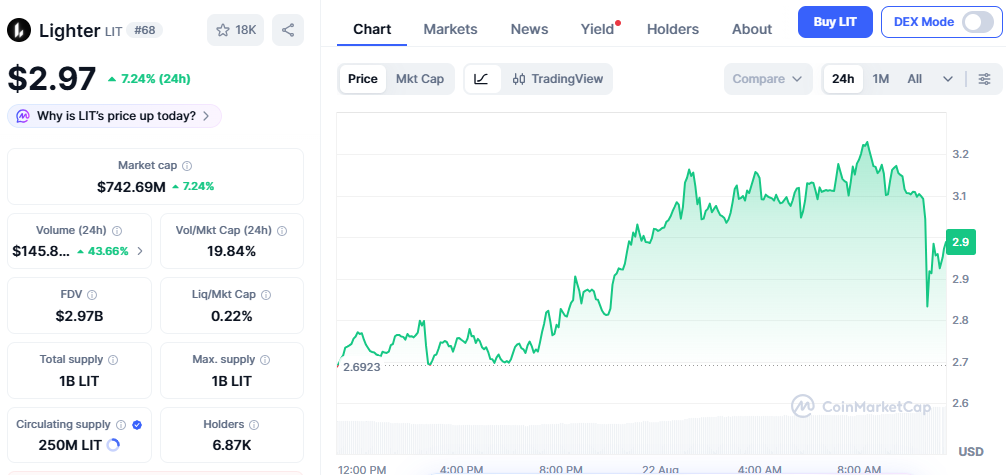Show info tooltip for Market cap
Viewport: 1006px width, 475px height.
187,166
